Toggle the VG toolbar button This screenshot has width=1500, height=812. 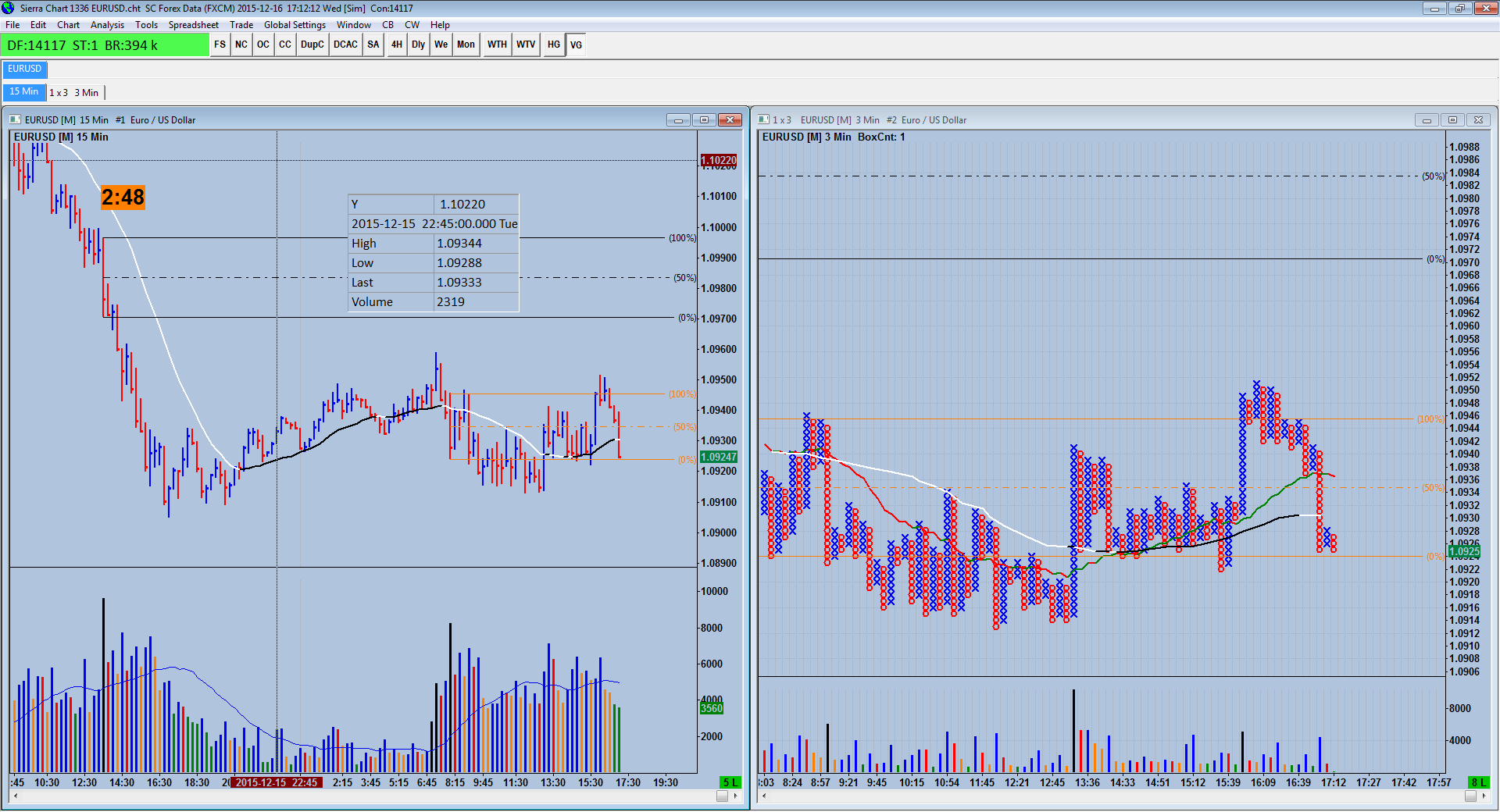coord(576,45)
